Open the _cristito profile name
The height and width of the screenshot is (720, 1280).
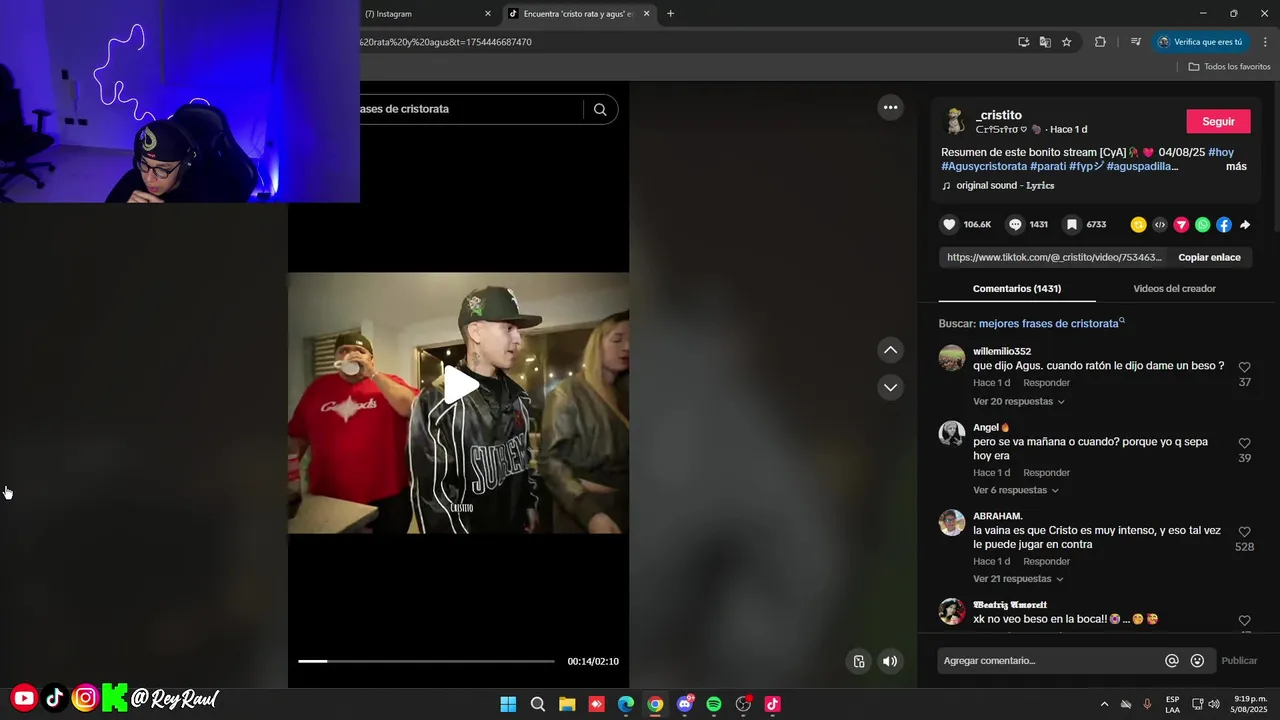coord(999,116)
